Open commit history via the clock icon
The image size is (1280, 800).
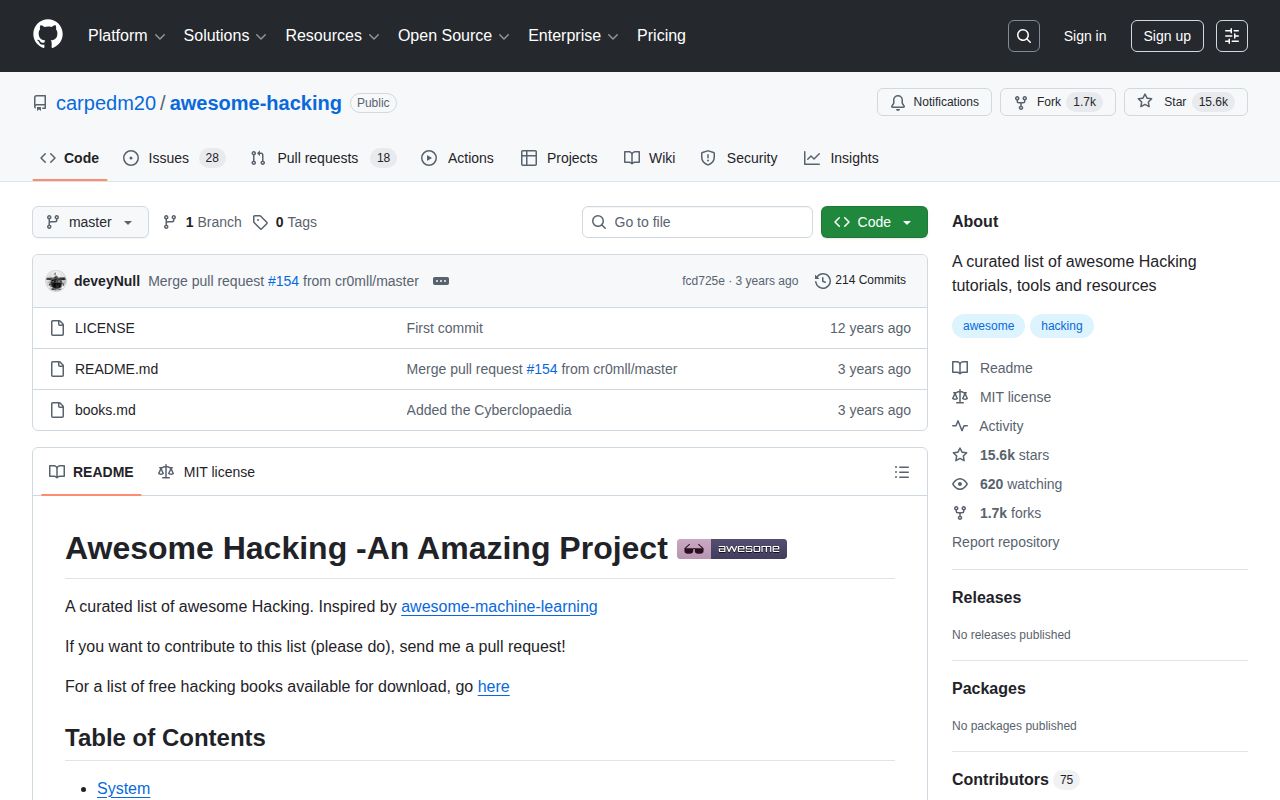(x=823, y=281)
